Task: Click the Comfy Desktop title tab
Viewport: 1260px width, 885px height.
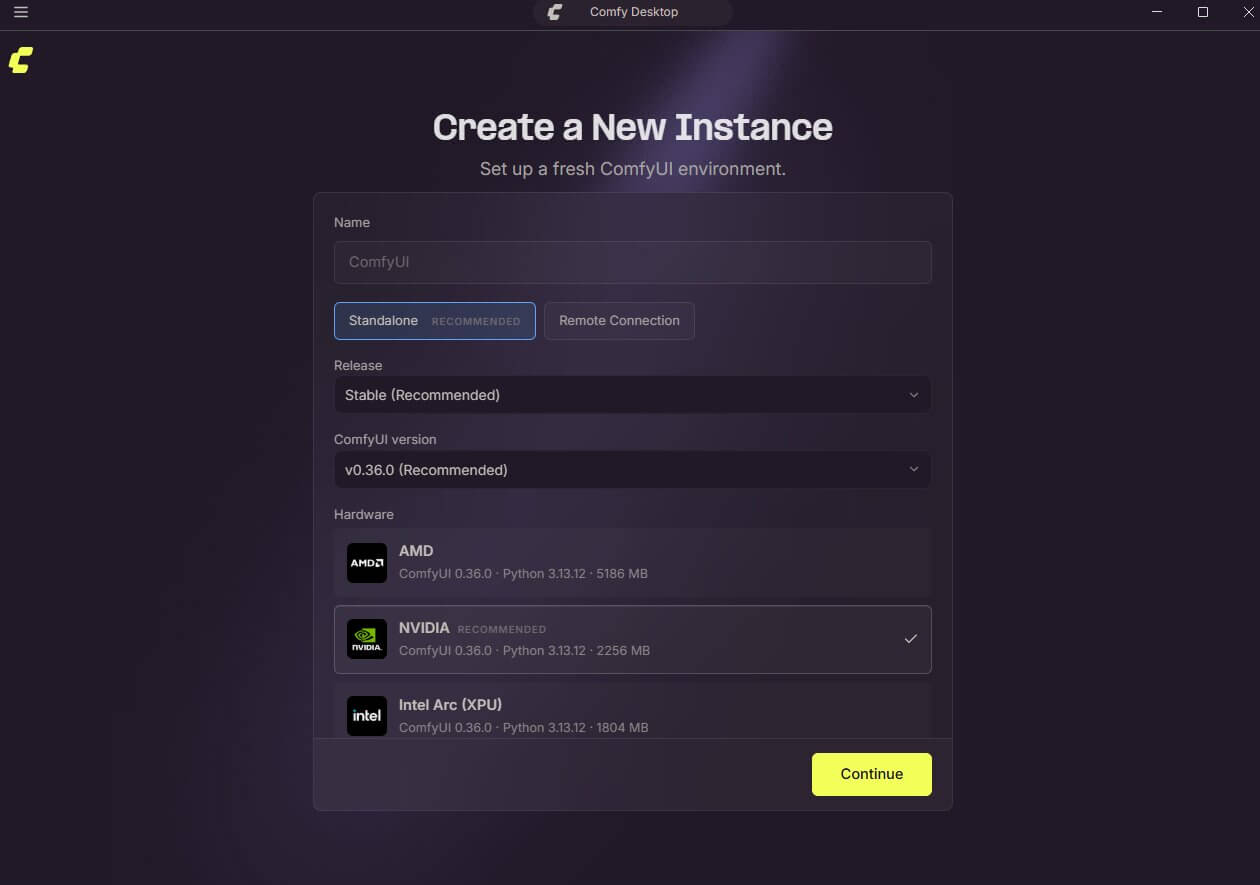Action: (633, 12)
